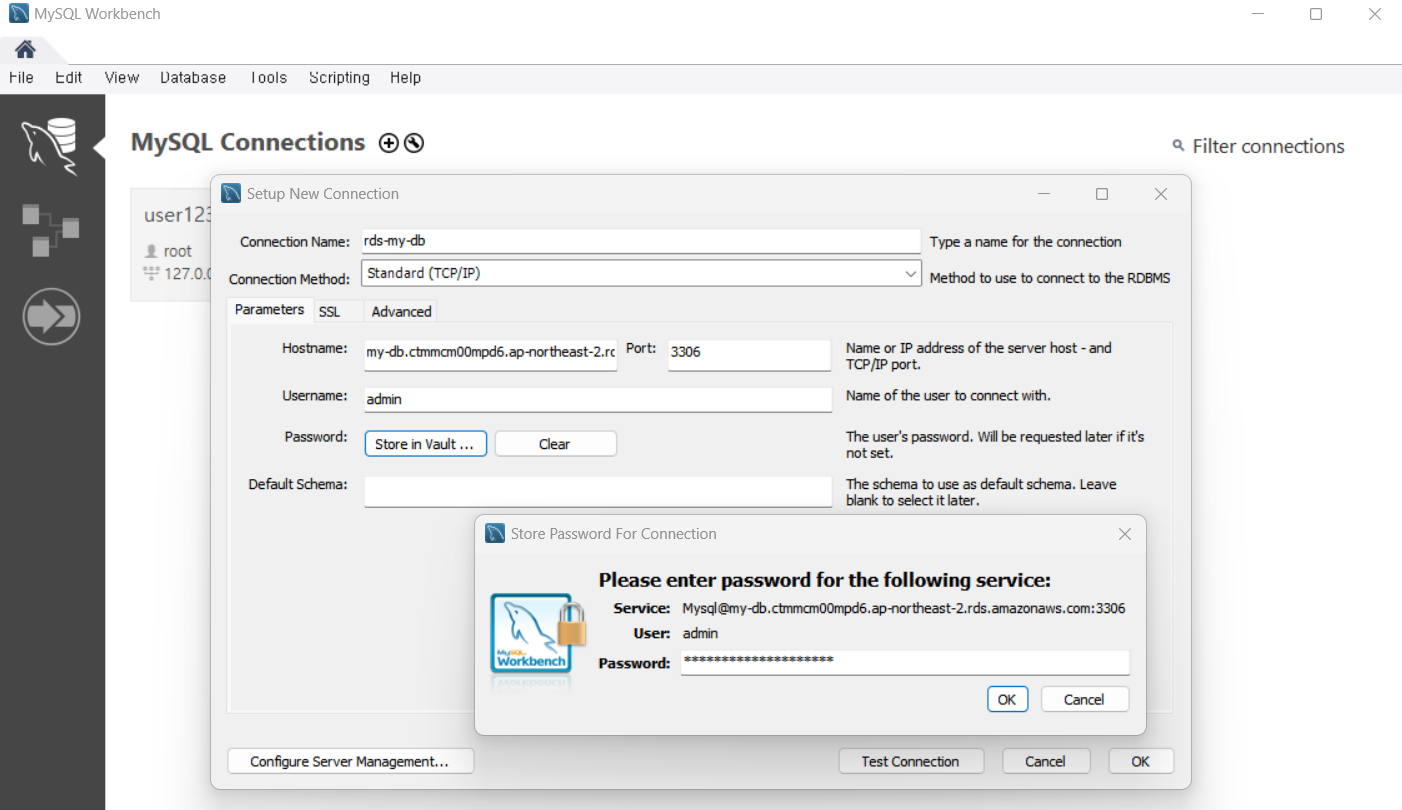
Task: Open the File menu
Action: coord(21,78)
